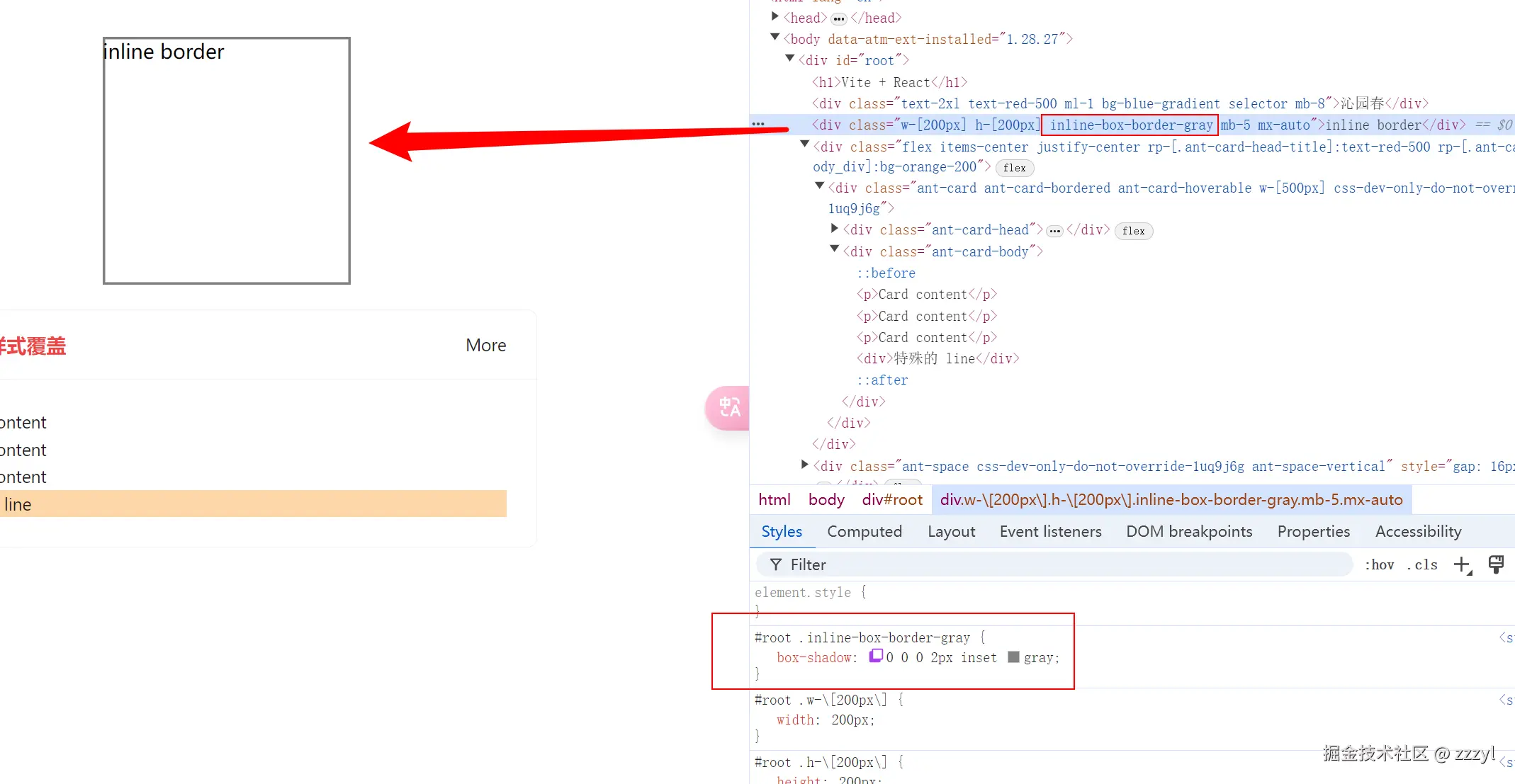This screenshot has width=1515, height=784.
Task: Open the rendering emulation paintbrush icon
Action: coord(1495,564)
